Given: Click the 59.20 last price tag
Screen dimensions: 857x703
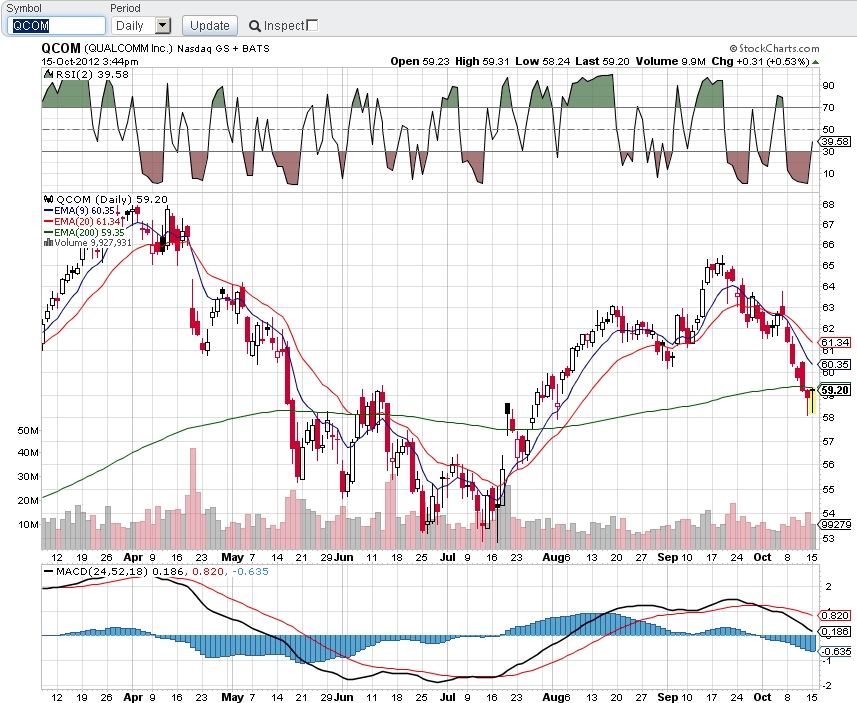Looking at the screenshot, I should coord(835,390).
